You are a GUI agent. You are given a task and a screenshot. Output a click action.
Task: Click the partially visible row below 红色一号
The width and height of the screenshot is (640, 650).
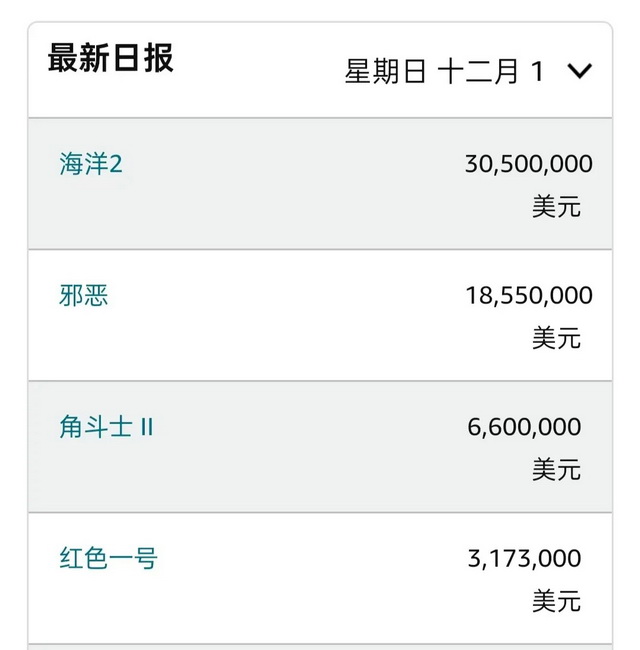pyautogui.click(x=320, y=647)
